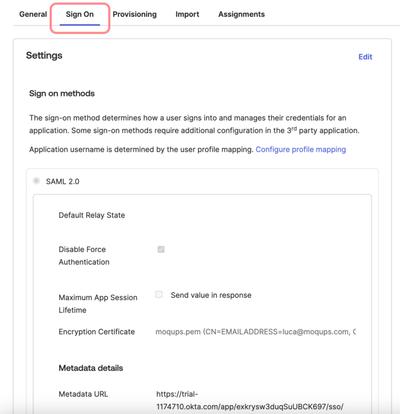Click the Default Relay State label
This screenshot has width=400, height=414.
(92, 215)
